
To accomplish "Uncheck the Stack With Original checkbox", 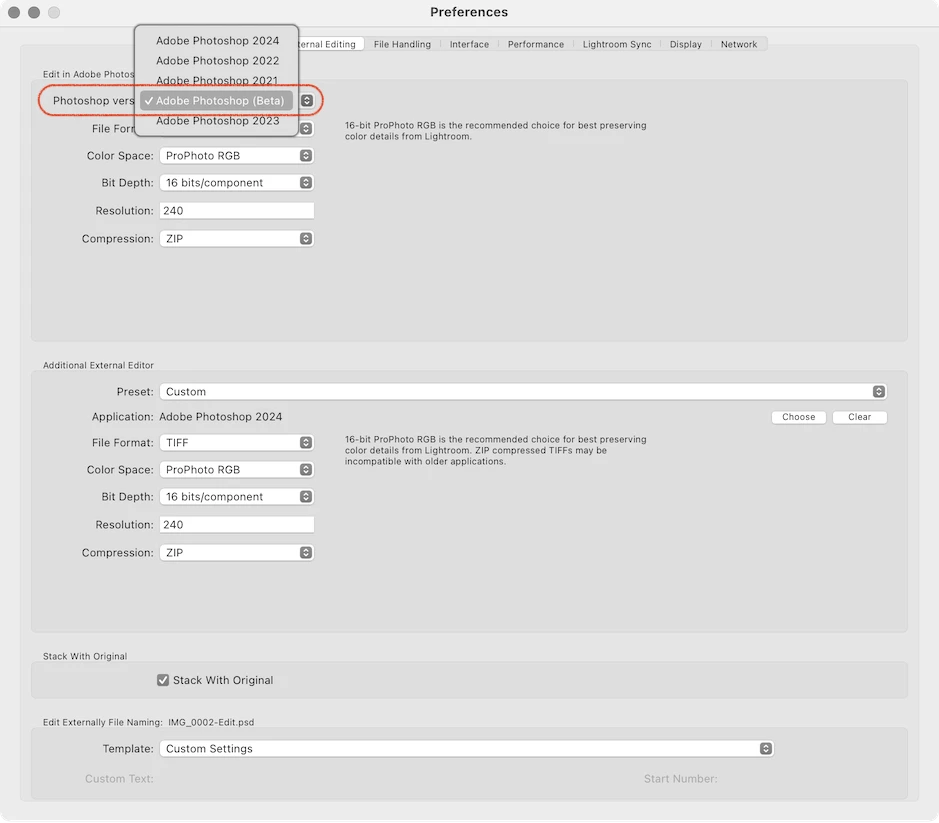I will (x=163, y=680).
